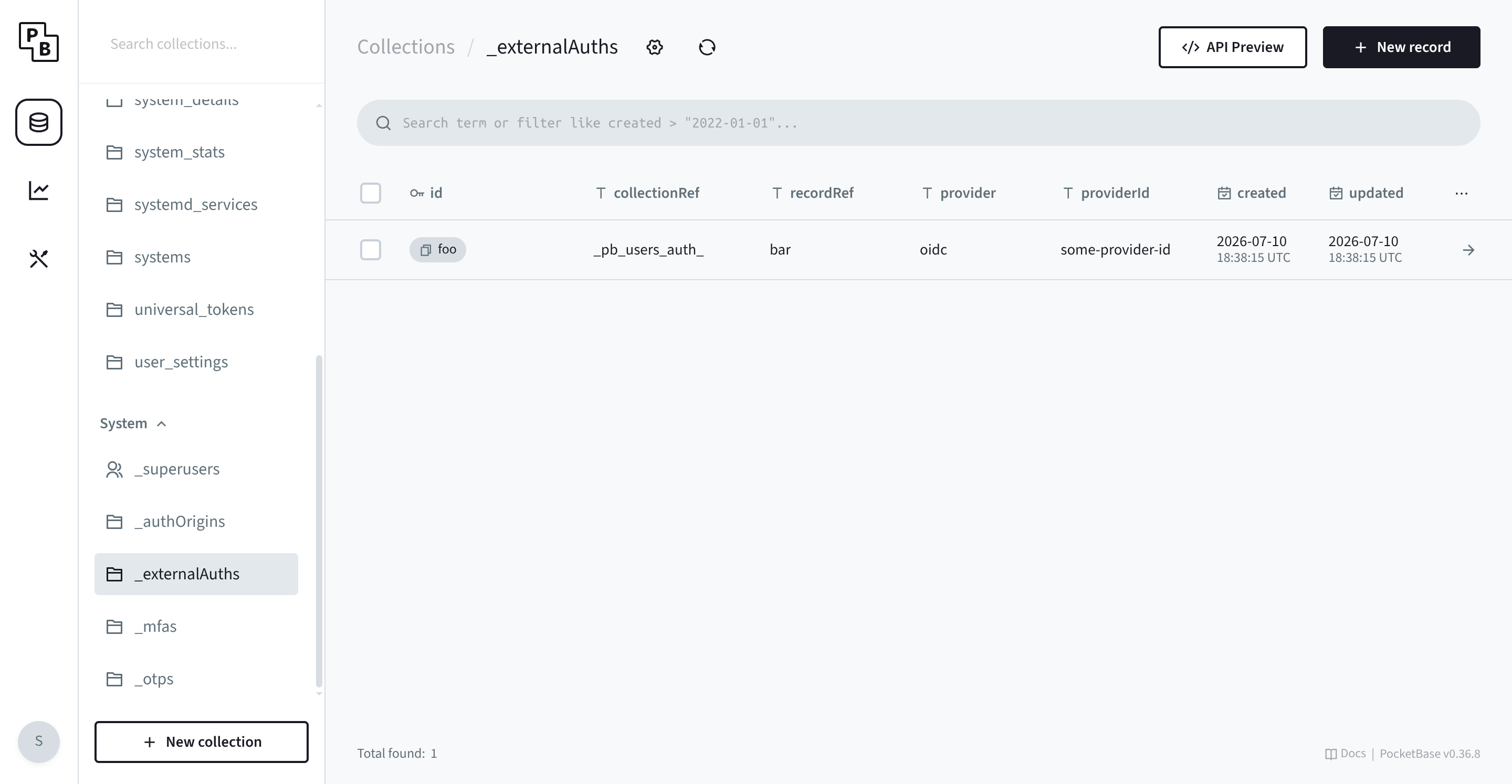Sort by the collectionRef column
Image resolution: width=1512 pixels, height=784 pixels.
pos(647,193)
